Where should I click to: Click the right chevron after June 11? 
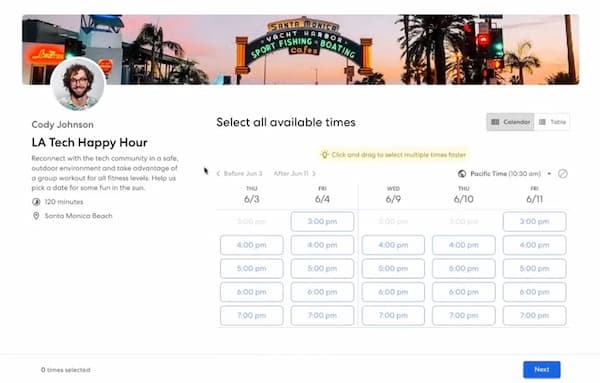coord(314,174)
